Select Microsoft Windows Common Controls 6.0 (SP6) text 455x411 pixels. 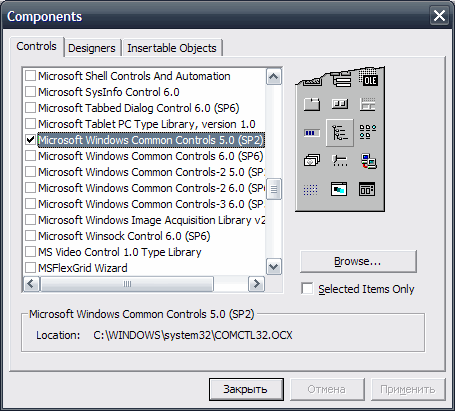pyautogui.click(x=151, y=156)
